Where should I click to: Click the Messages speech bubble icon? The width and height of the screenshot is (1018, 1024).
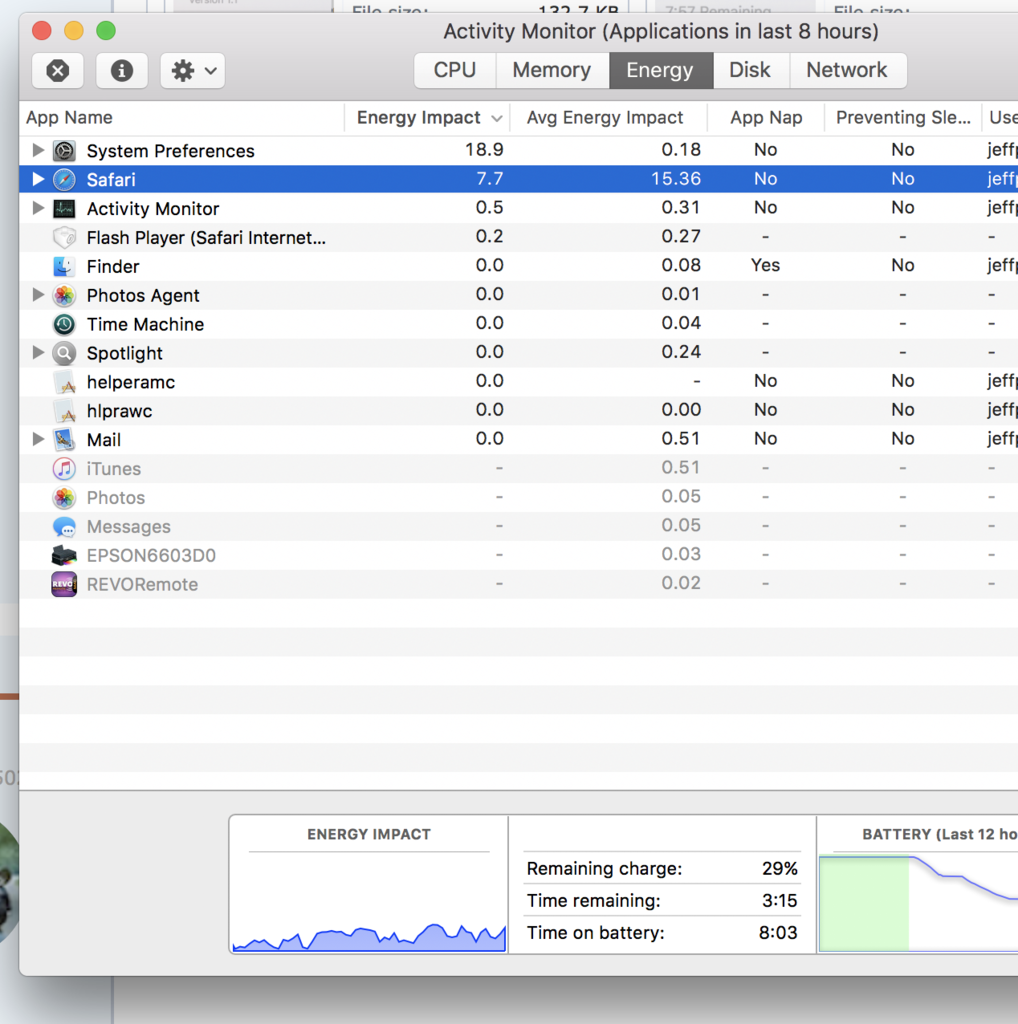click(x=64, y=526)
